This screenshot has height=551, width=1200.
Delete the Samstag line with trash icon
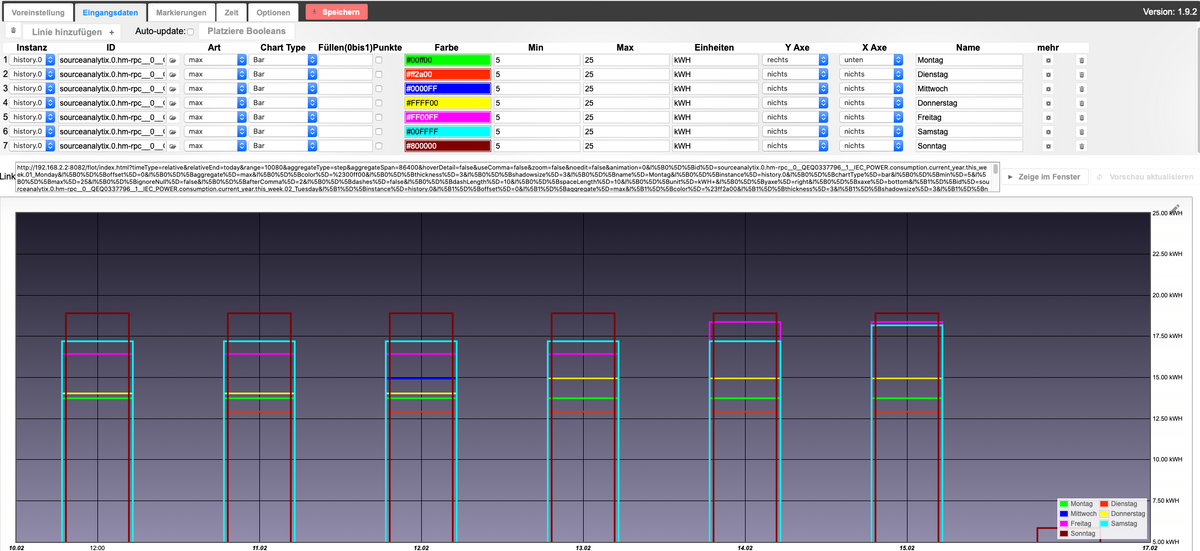click(x=1080, y=131)
